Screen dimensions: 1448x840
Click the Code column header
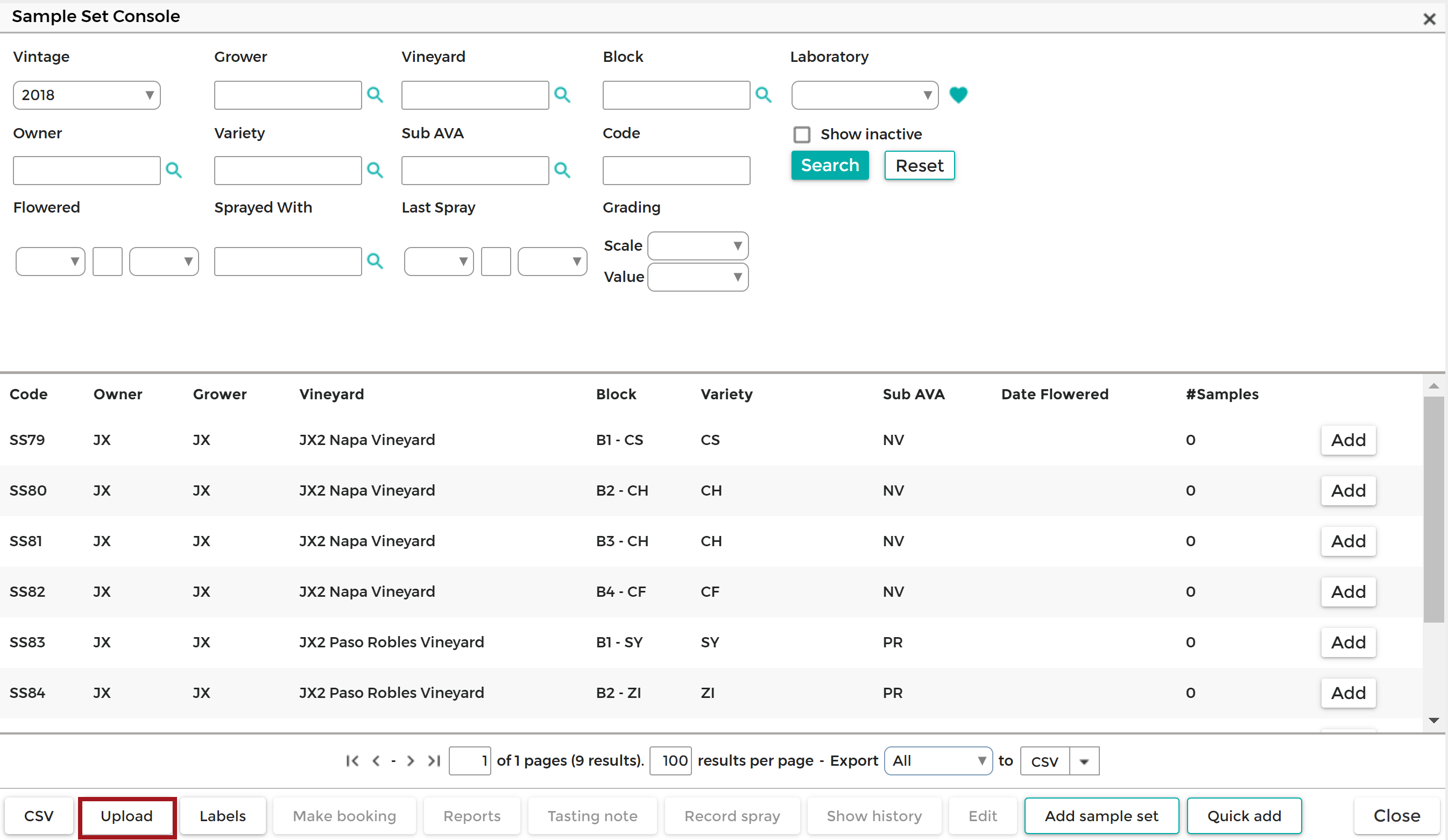[x=29, y=394]
